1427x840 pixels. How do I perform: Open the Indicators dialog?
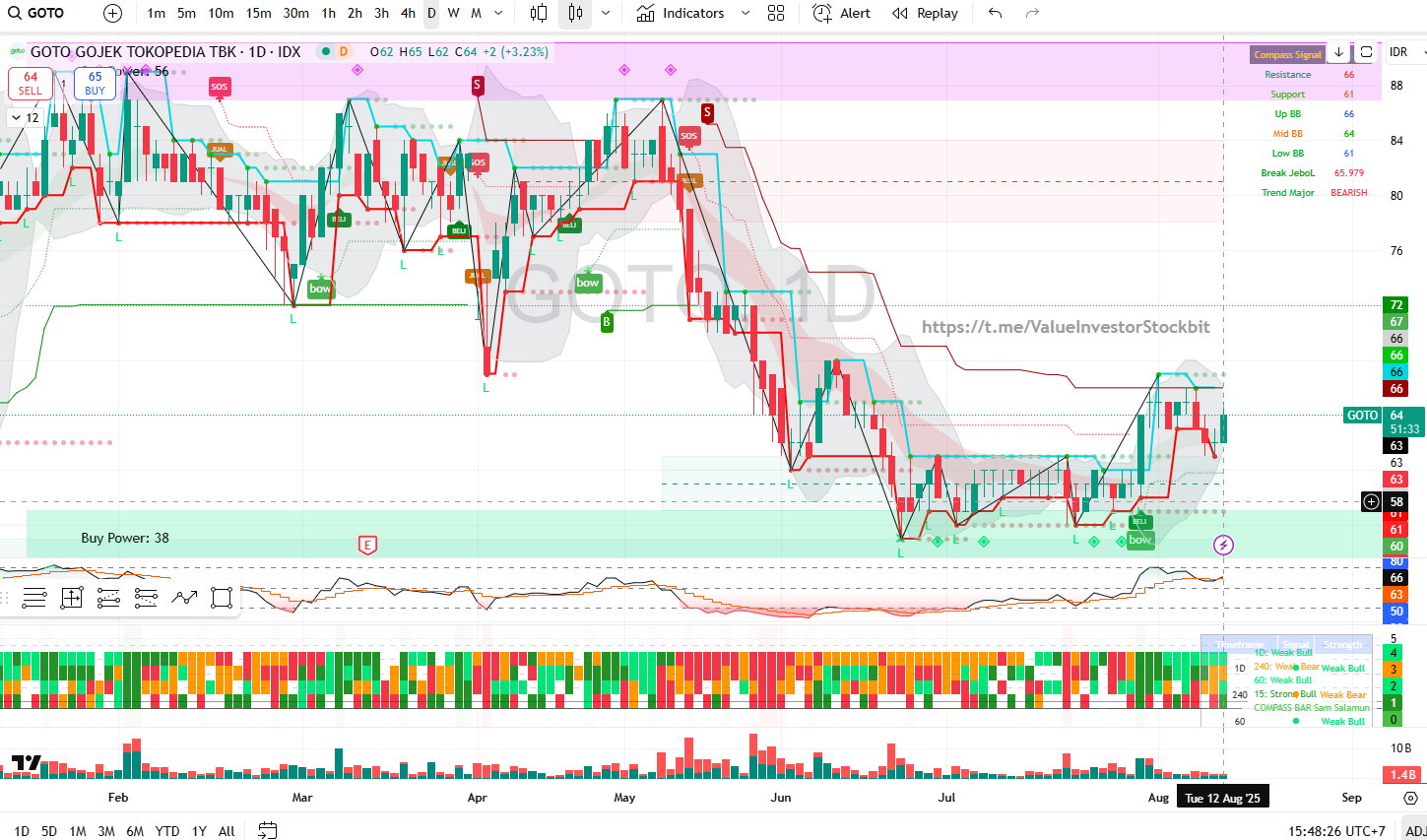pos(681,13)
